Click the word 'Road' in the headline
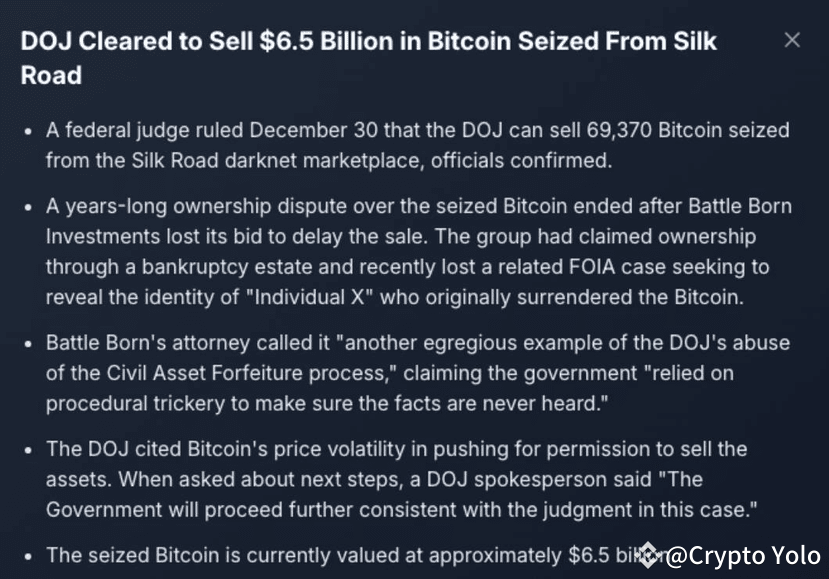The image size is (829, 579). 51,75
